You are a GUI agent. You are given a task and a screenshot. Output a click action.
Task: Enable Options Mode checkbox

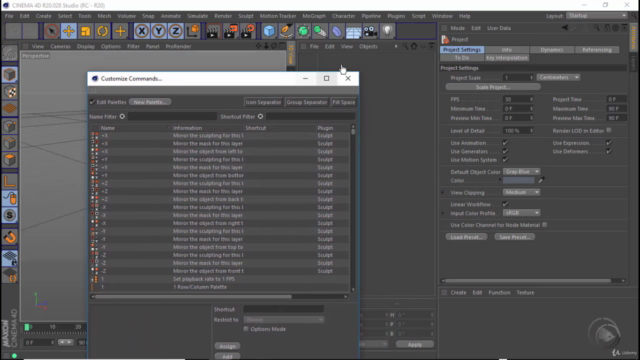[246, 329]
